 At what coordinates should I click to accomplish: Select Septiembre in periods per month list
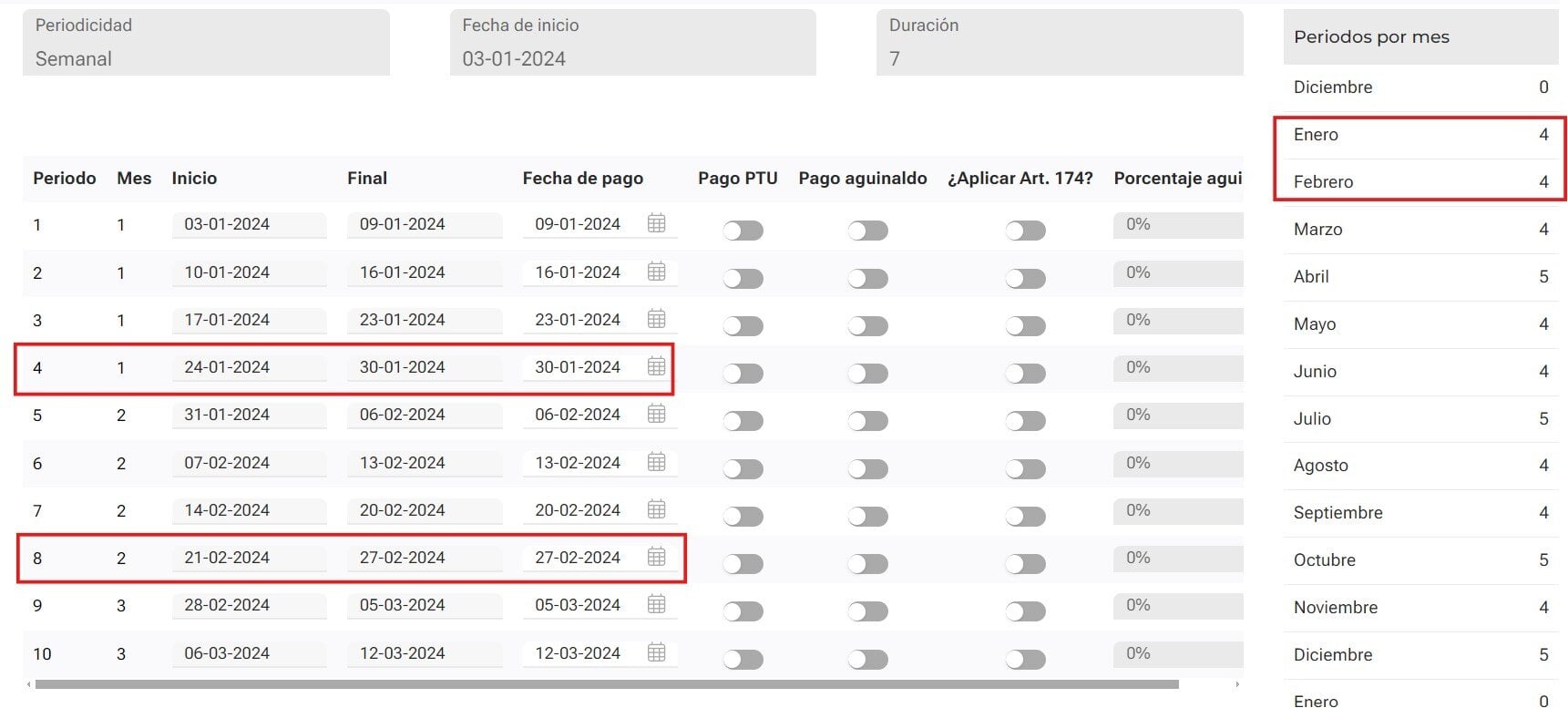coord(1420,513)
